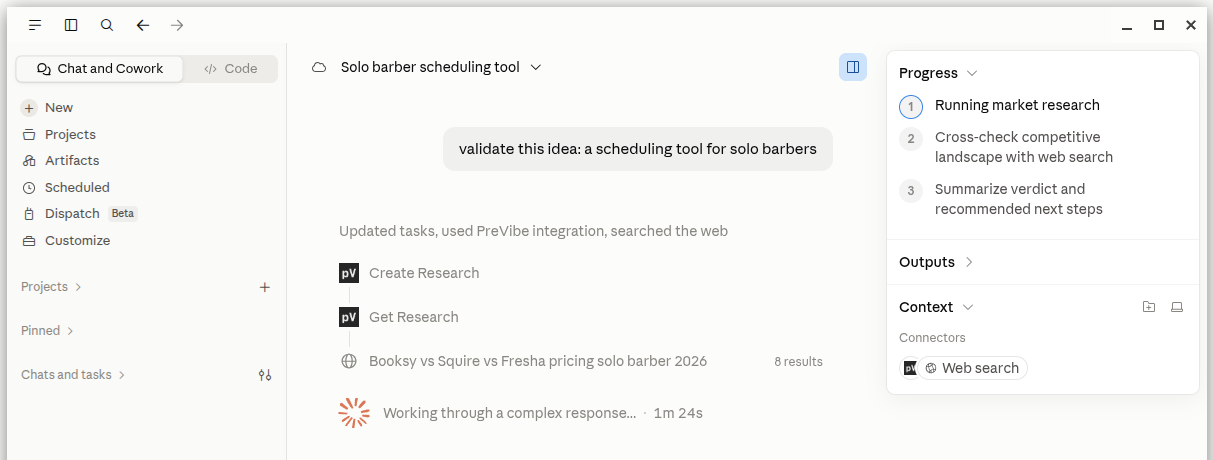Click the add project plus icon

[265, 287]
